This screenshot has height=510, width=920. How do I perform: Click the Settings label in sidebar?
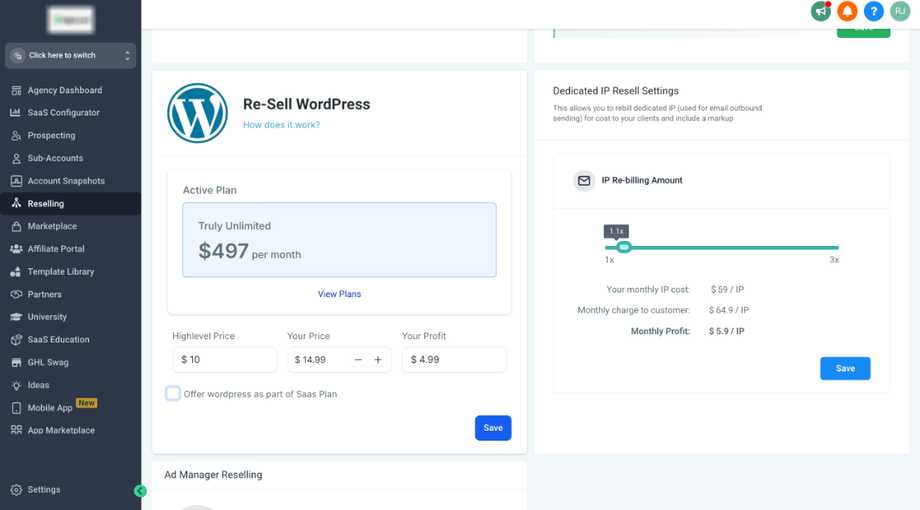[44, 489]
